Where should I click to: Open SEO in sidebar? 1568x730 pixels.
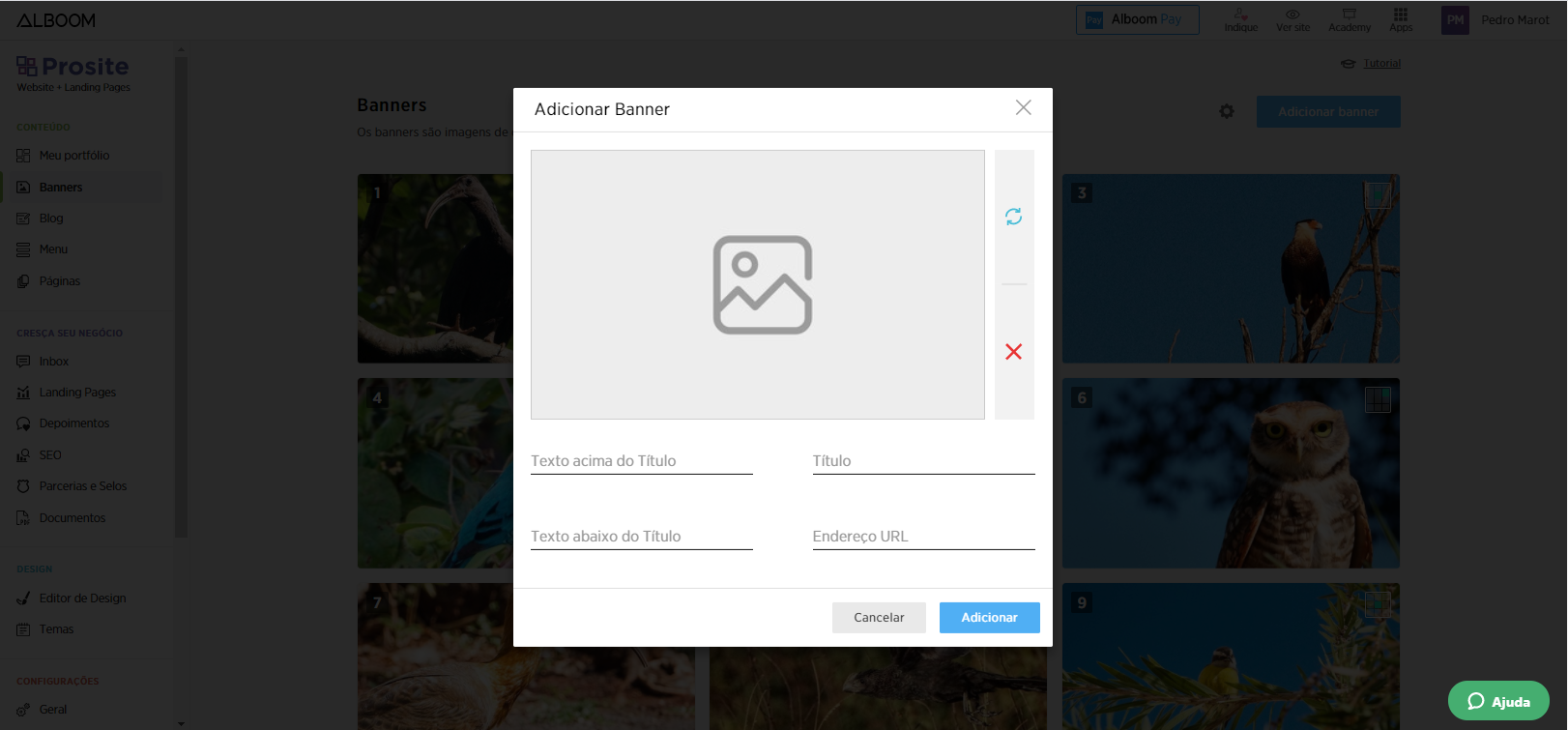tap(50, 455)
